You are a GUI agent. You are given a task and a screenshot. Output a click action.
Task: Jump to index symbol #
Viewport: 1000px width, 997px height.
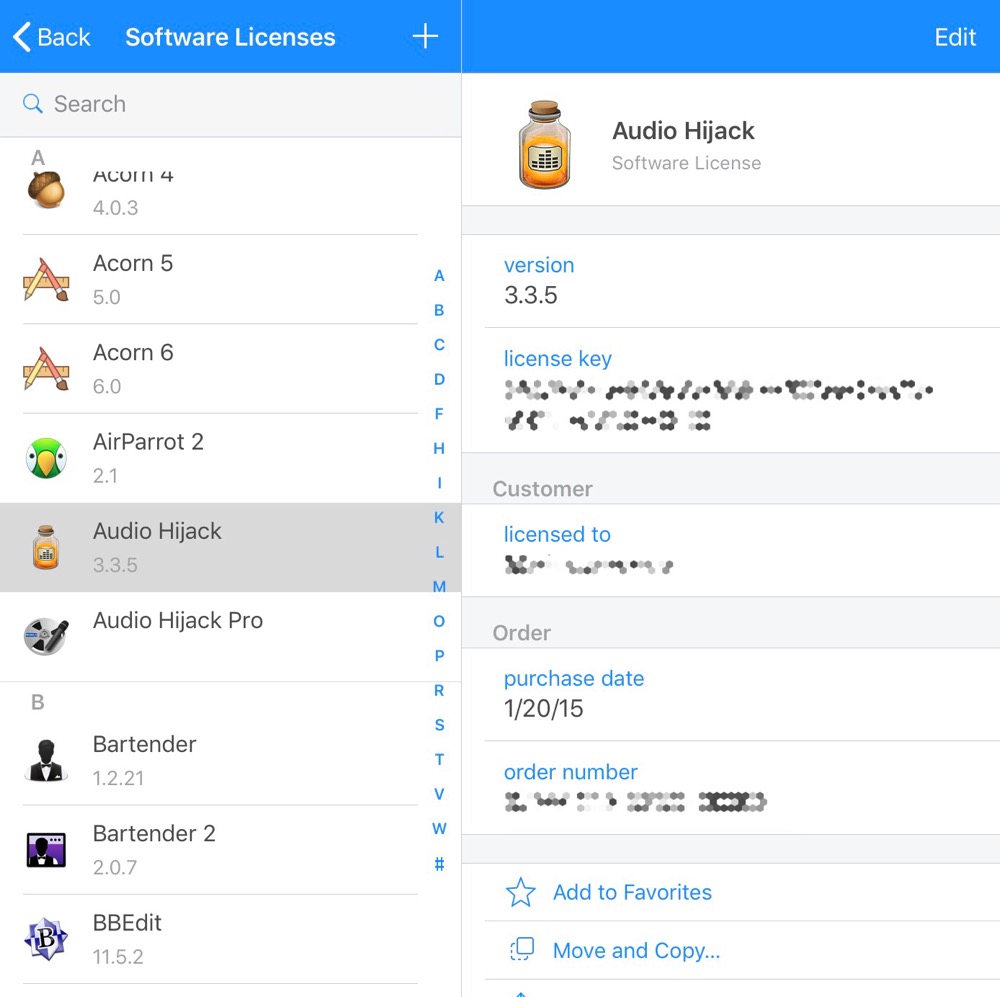click(x=439, y=864)
